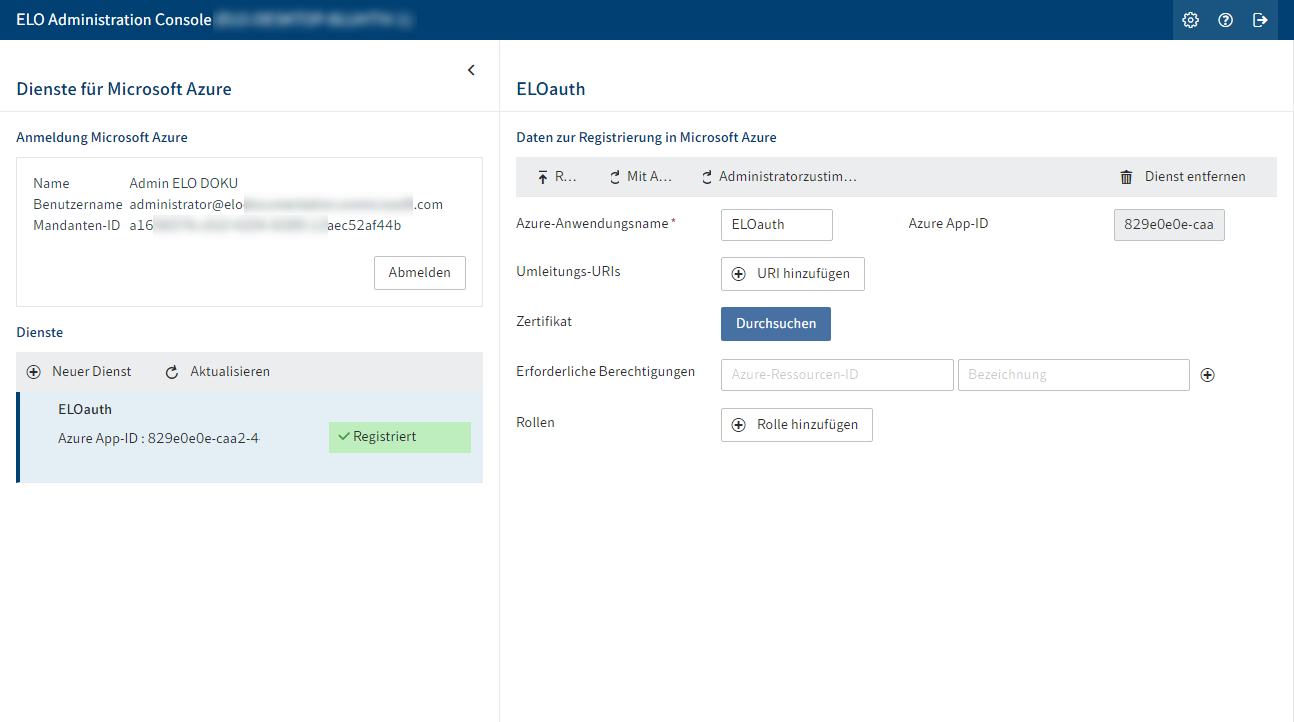Click the ELOauth heading in the right panel

coord(551,89)
